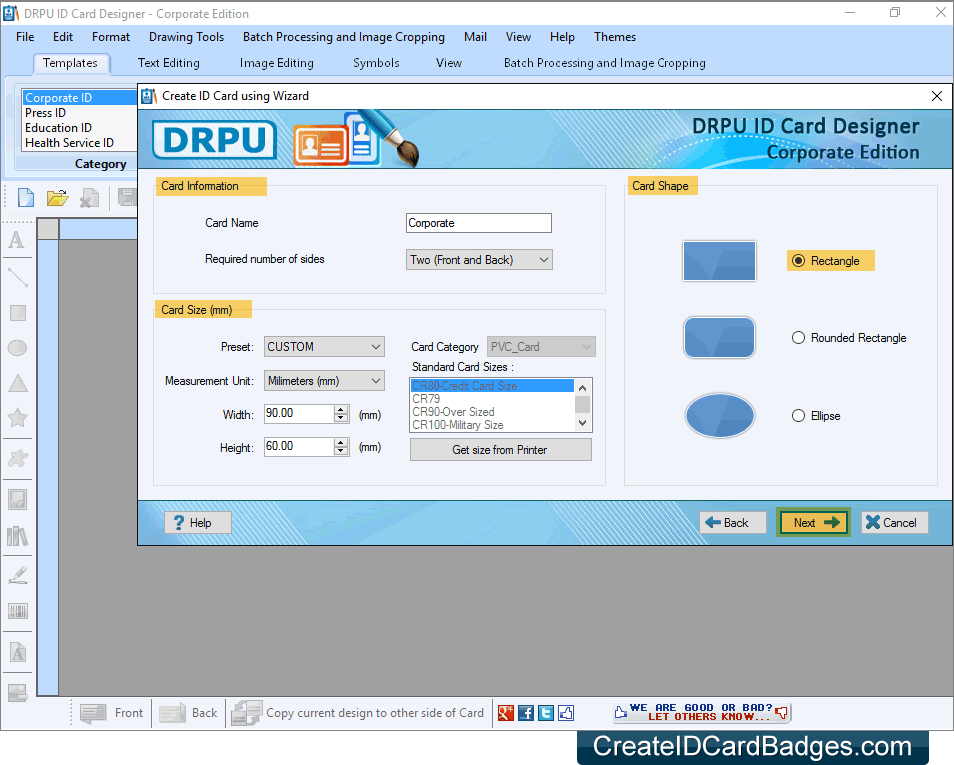The height and width of the screenshot is (765, 954).
Task: Select the Image insert tool
Action: pos(18,500)
